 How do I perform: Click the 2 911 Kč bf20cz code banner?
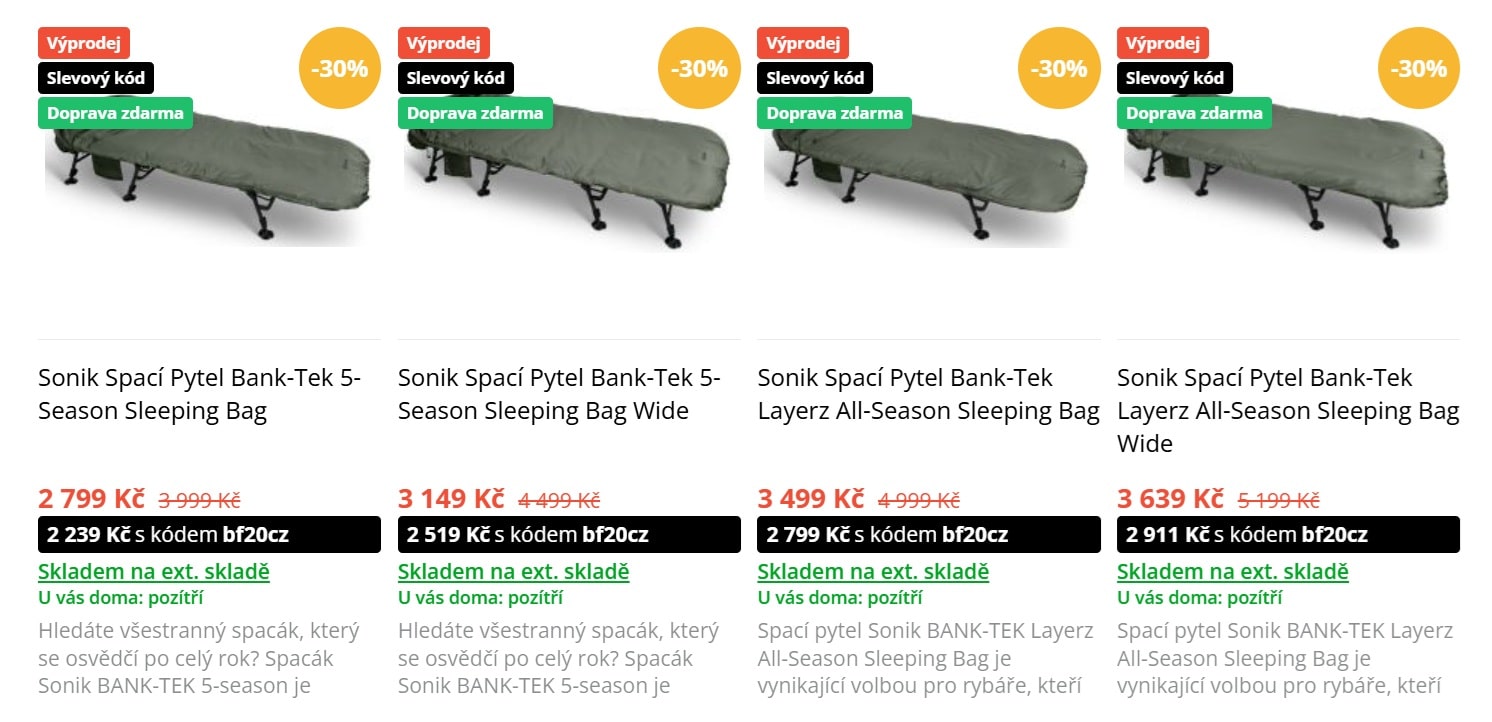[1288, 535]
